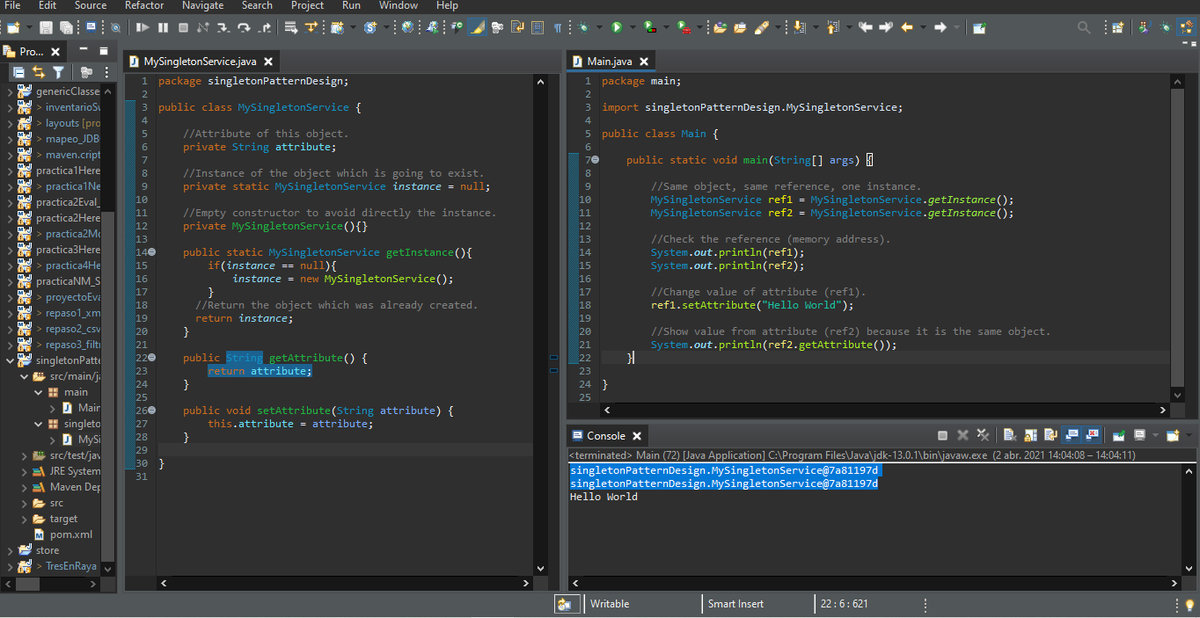Click the green Run button

(x=617, y=27)
